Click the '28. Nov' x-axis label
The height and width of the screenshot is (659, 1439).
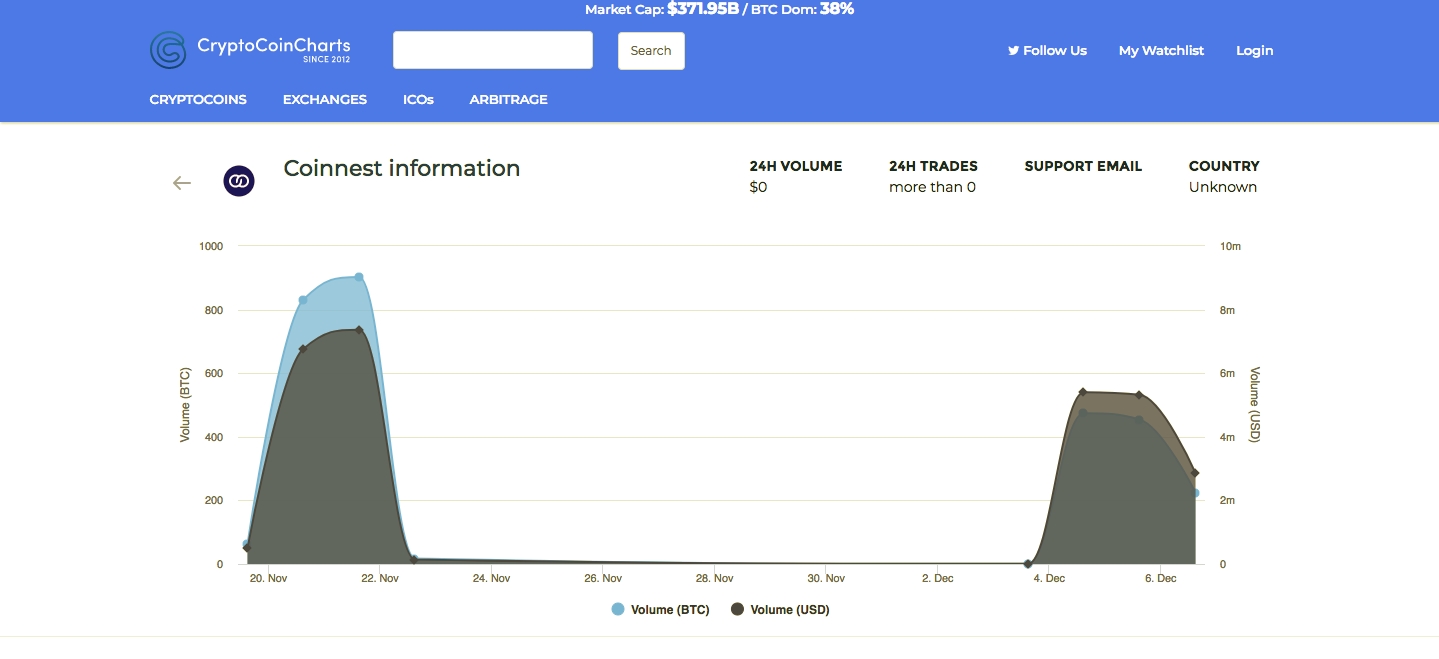(x=715, y=578)
